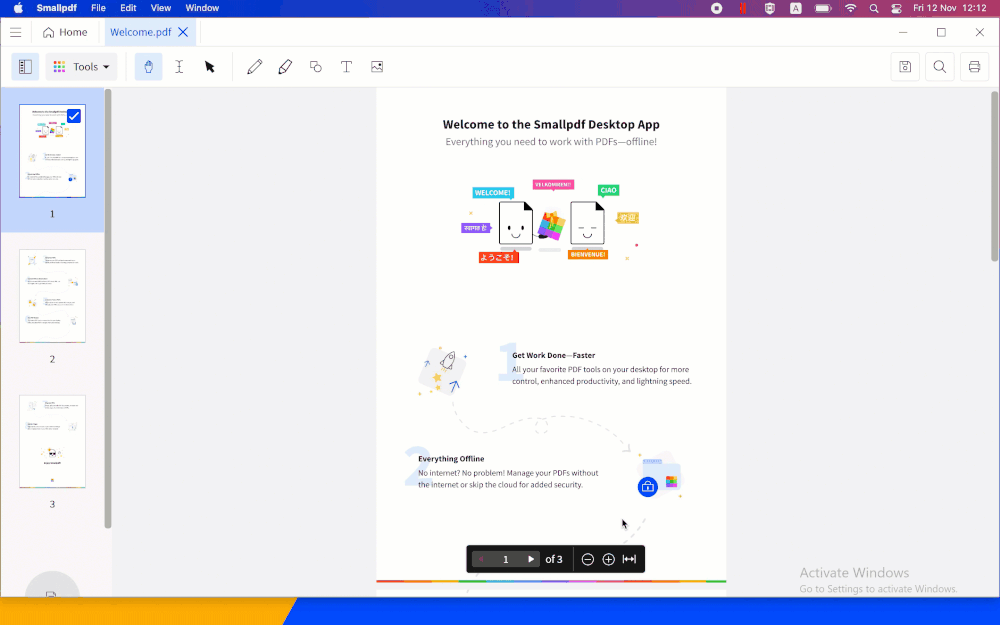Click the page number field

[506, 559]
